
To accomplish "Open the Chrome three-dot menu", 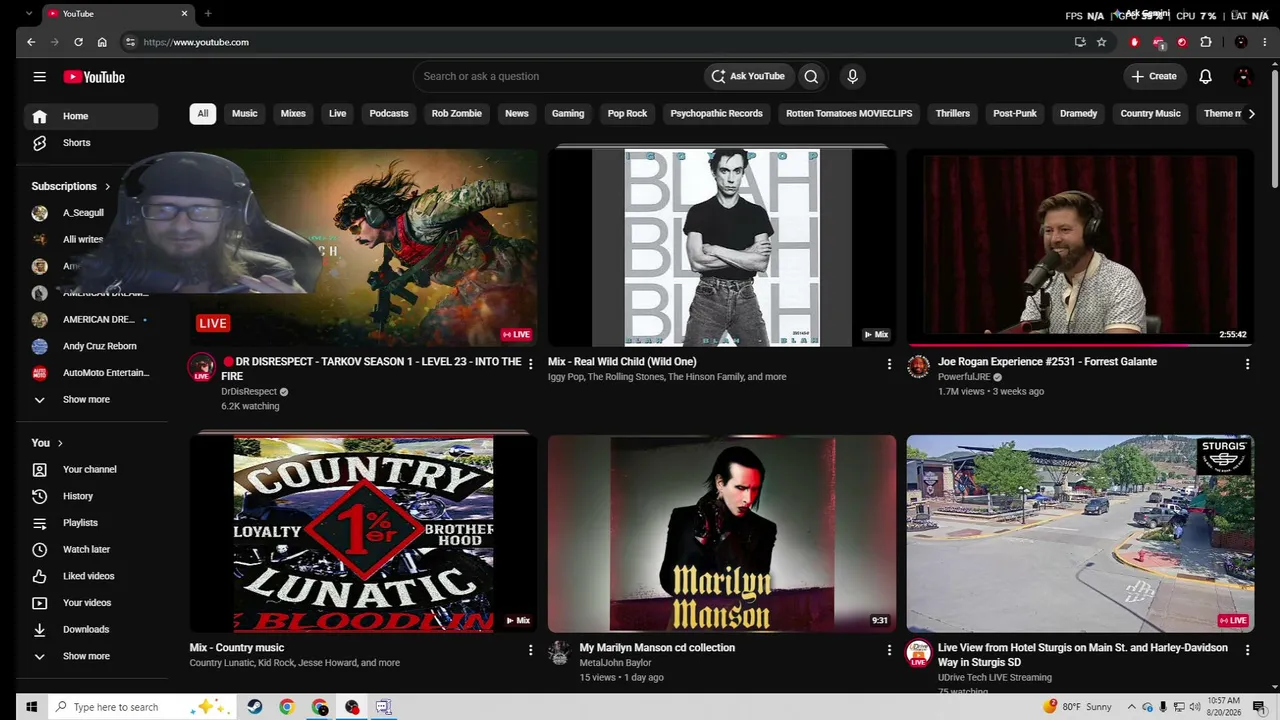I will tap(1265, 42).
